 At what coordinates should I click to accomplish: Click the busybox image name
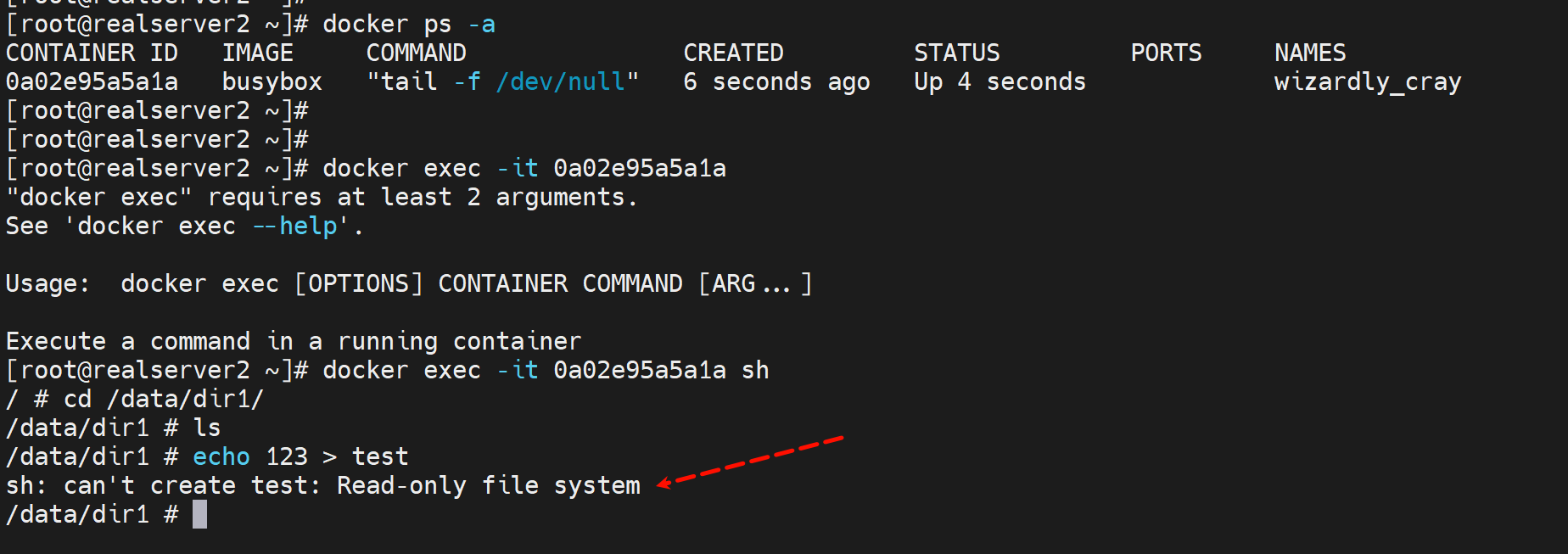(x=272, y=81)
